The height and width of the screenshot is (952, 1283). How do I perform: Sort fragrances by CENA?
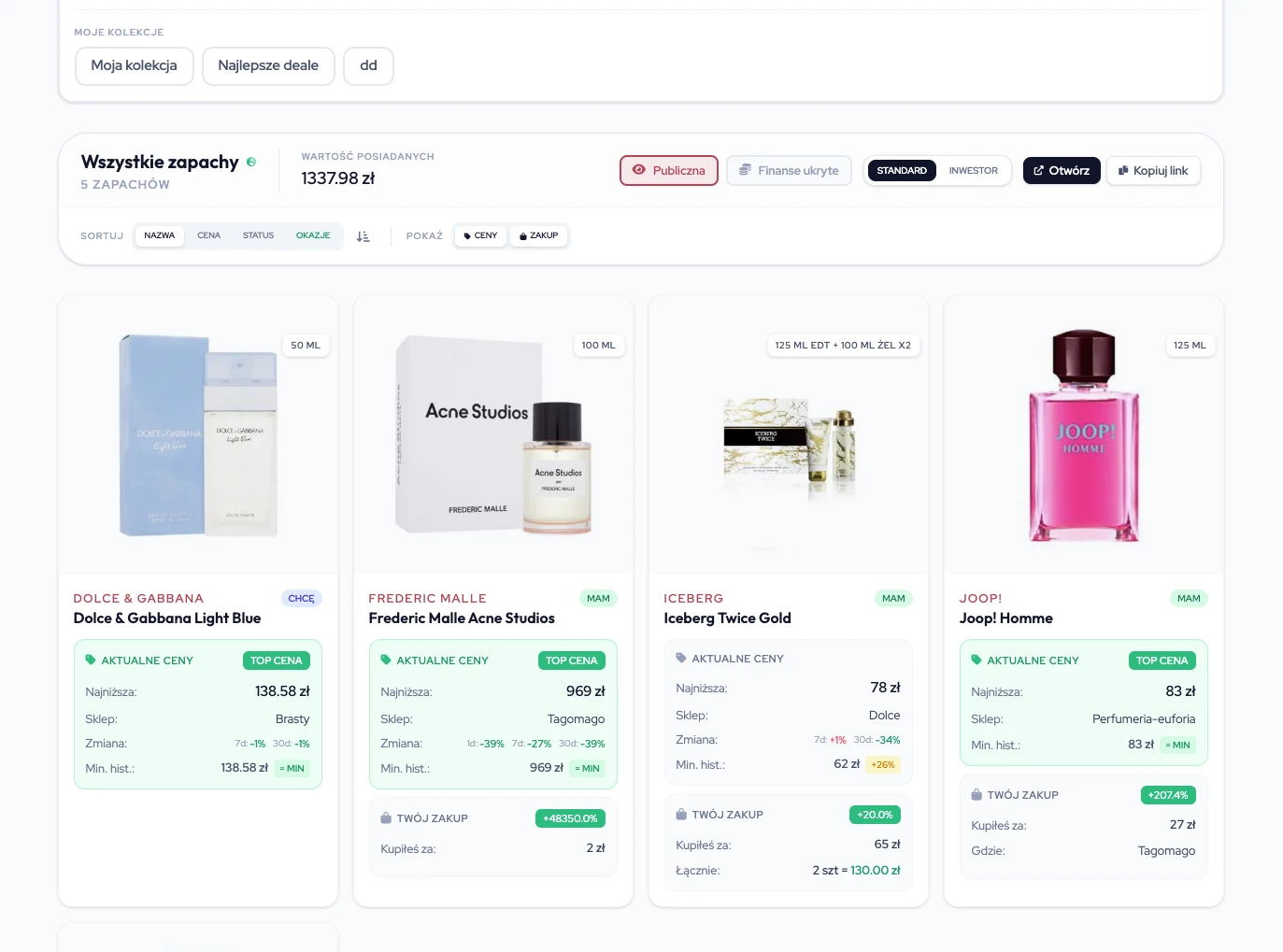pos(208,235)
